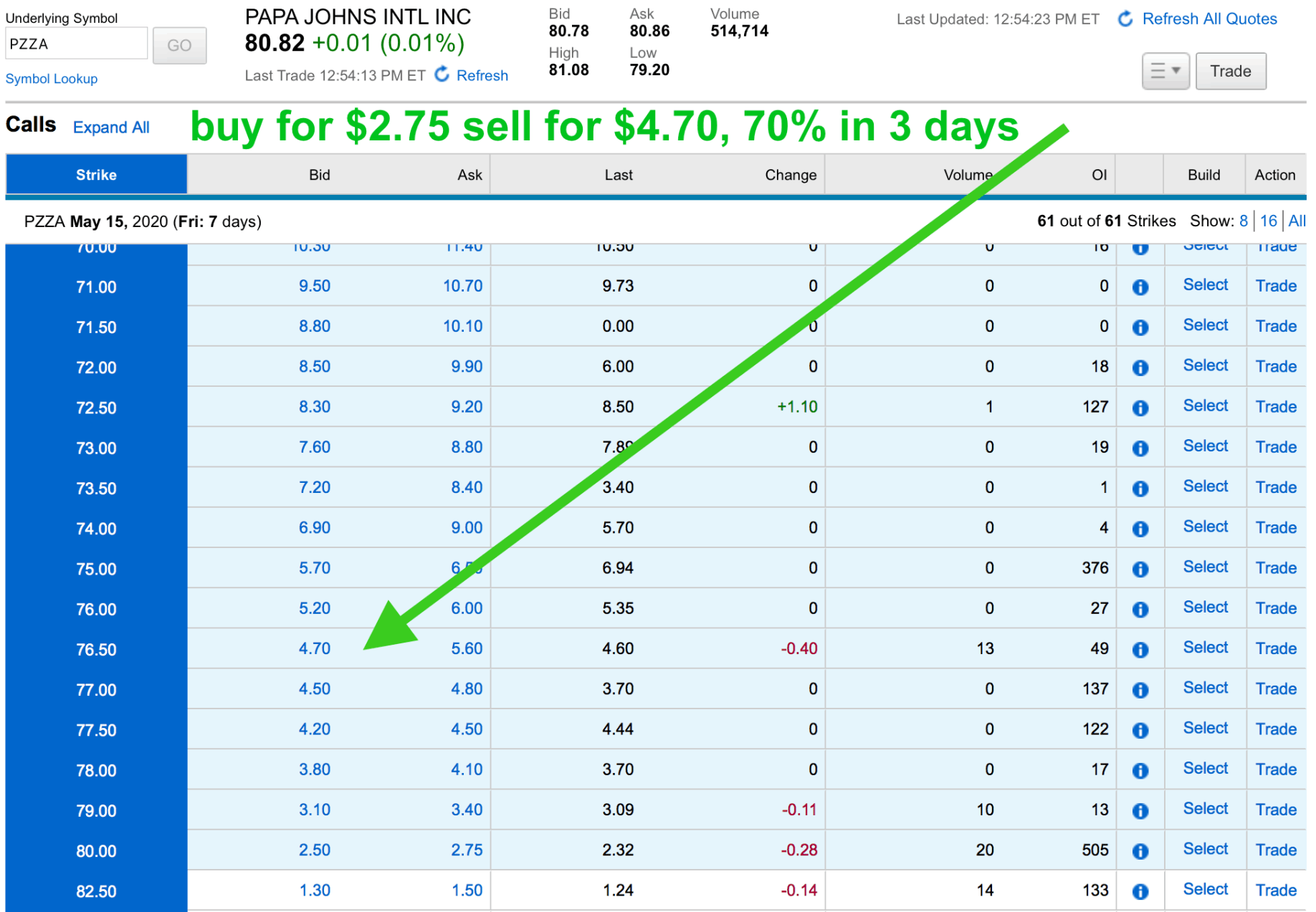
Task: Click Refresh link beside Last Trade
Action: click(482, 75)
